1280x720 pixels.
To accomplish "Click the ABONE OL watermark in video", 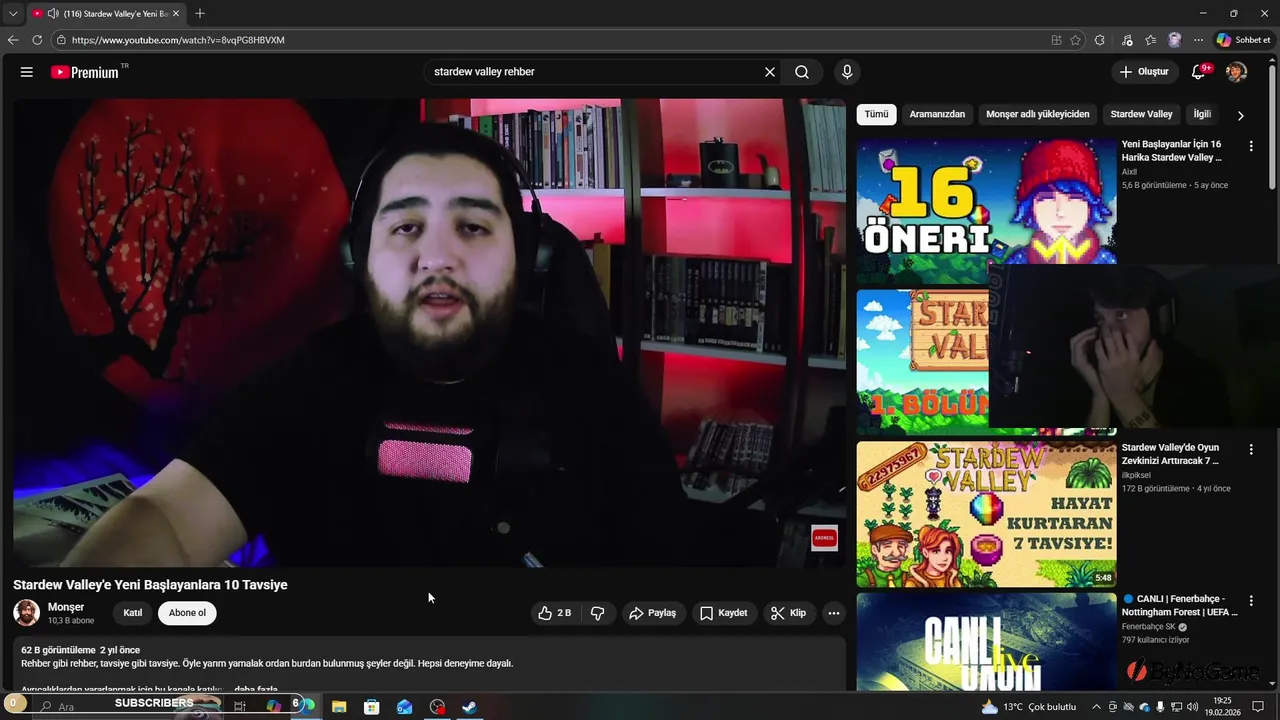I will (x=824, y=537).
